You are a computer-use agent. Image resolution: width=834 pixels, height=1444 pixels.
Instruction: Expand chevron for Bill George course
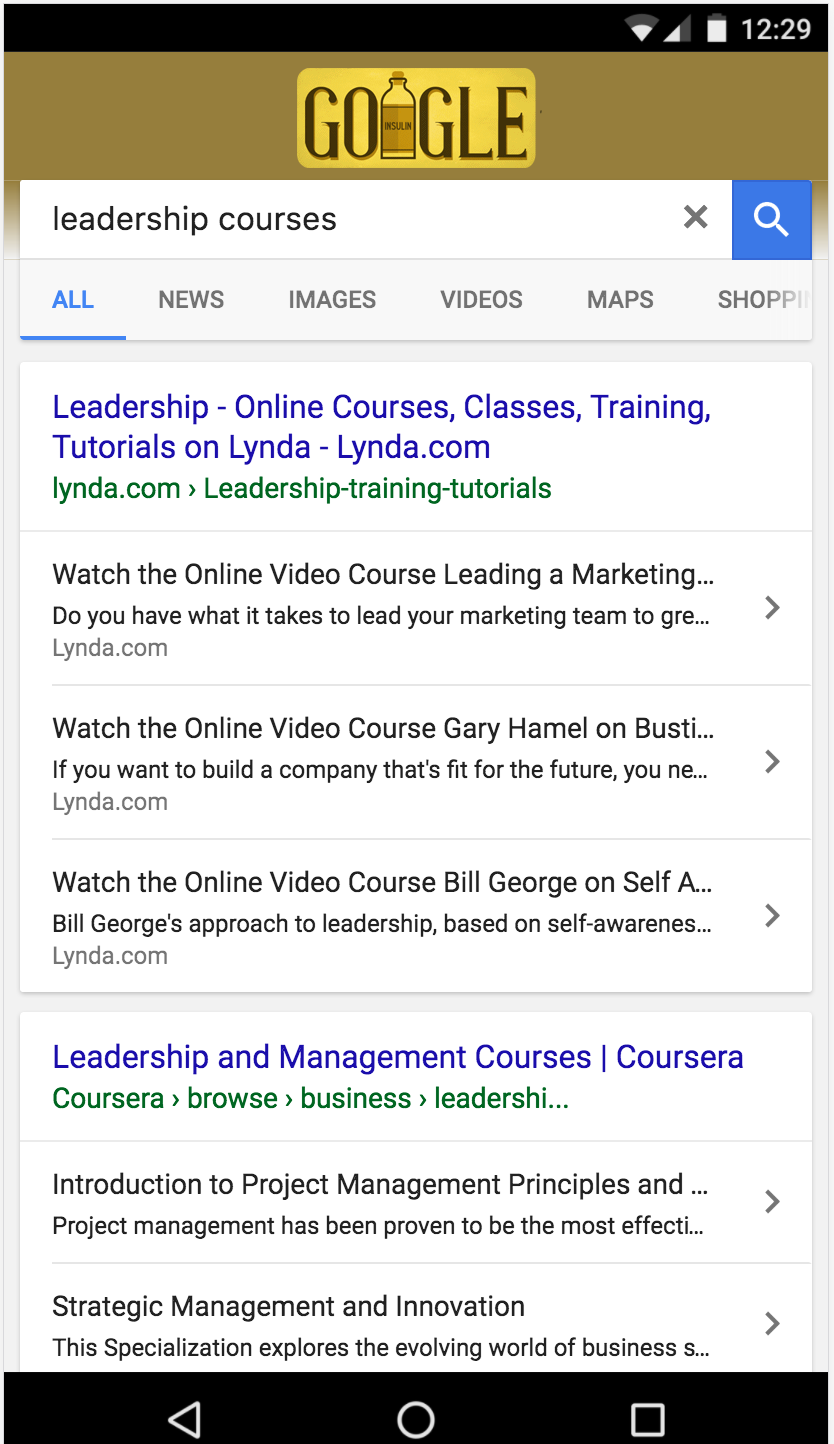point(771,916)
